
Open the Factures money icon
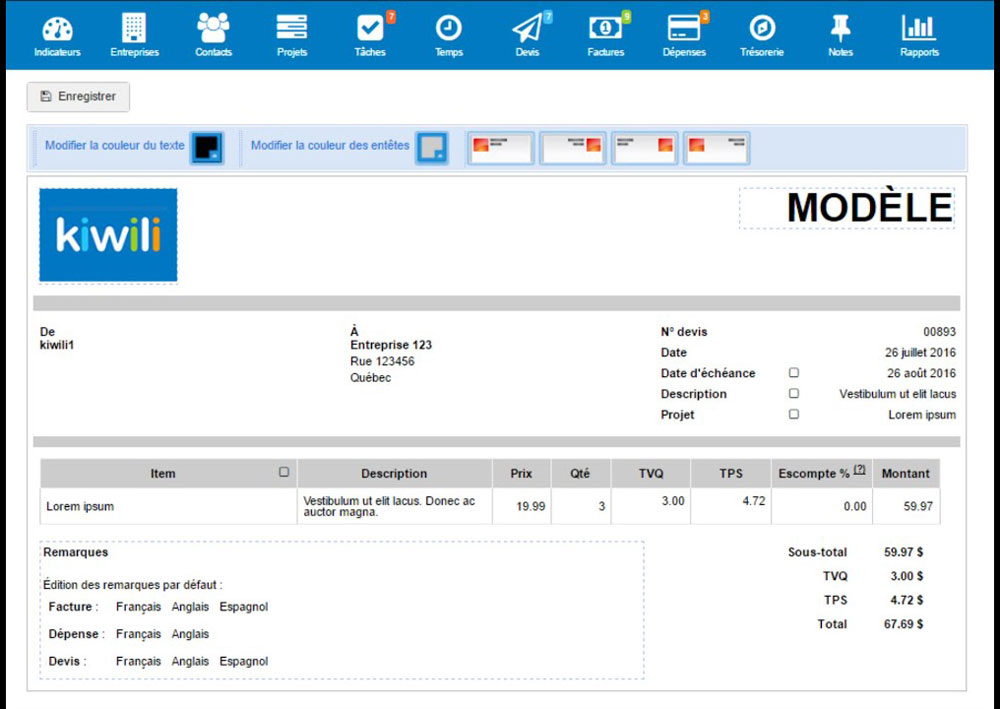[x=605, y=29]
